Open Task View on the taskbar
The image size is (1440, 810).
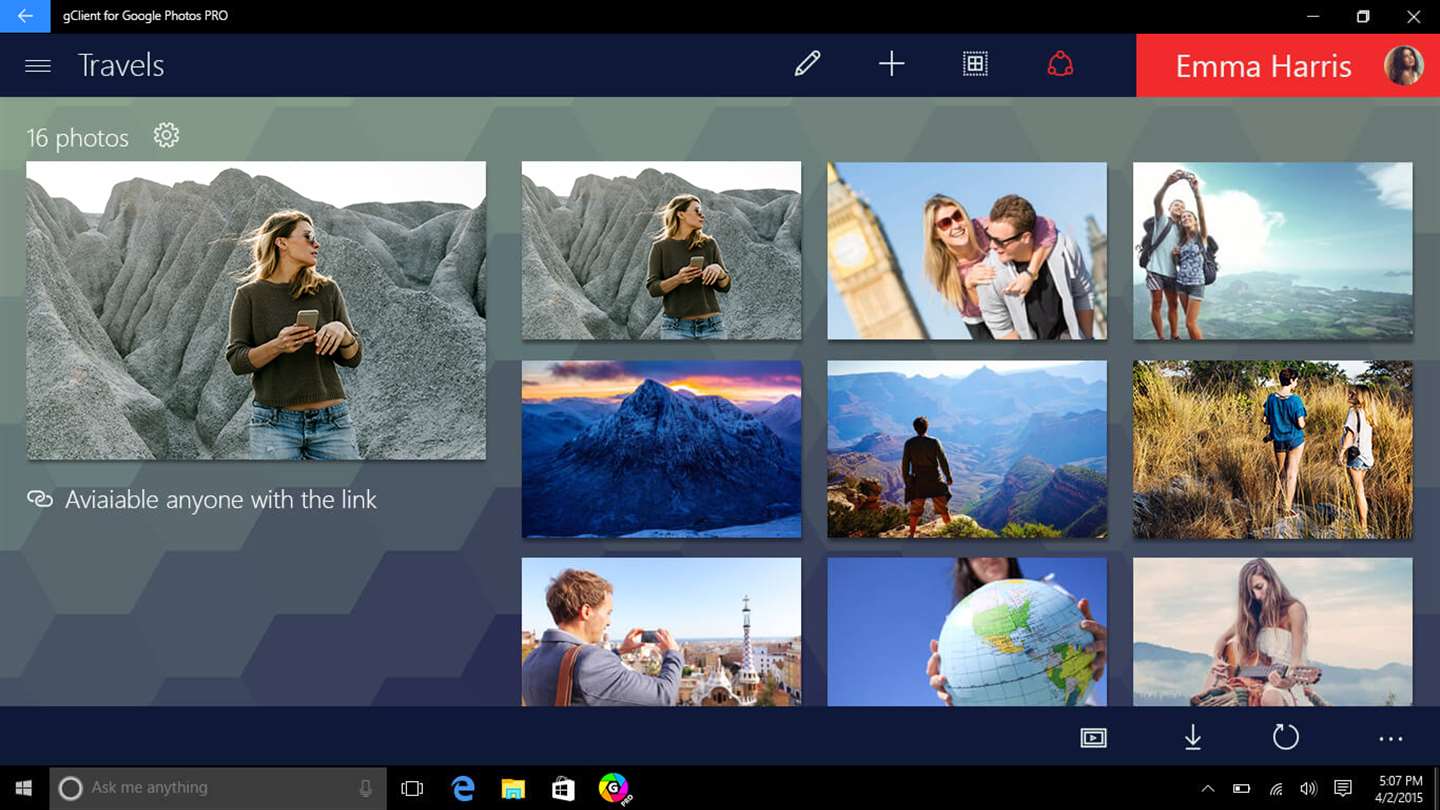412,788
